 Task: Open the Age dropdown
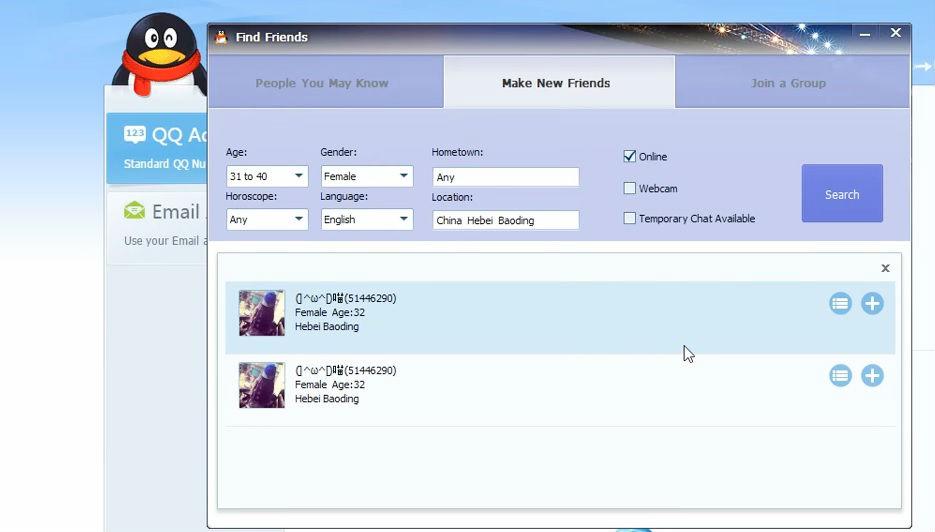click(x=267, y=176)
